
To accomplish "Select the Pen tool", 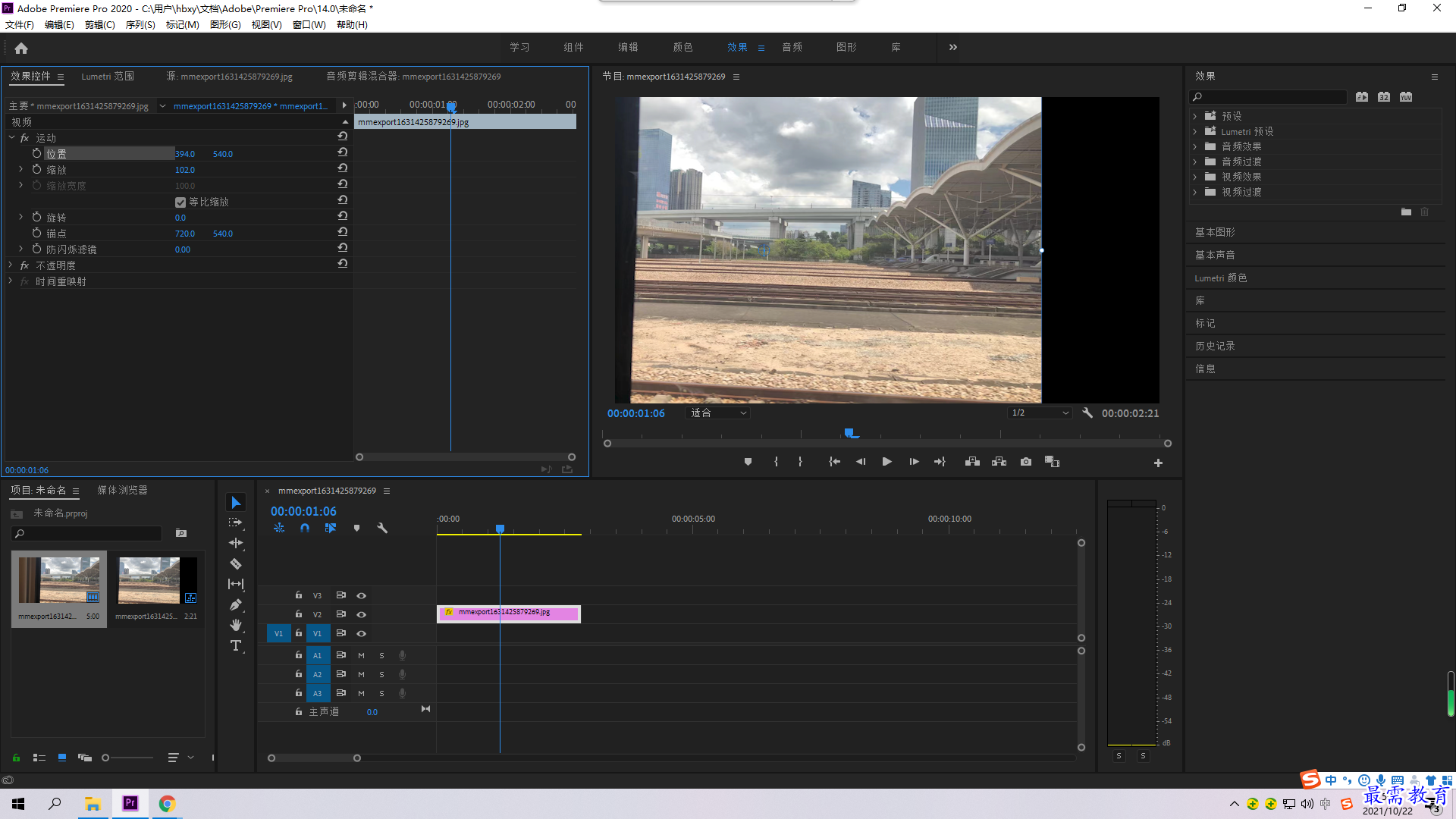I will (236, 604).
